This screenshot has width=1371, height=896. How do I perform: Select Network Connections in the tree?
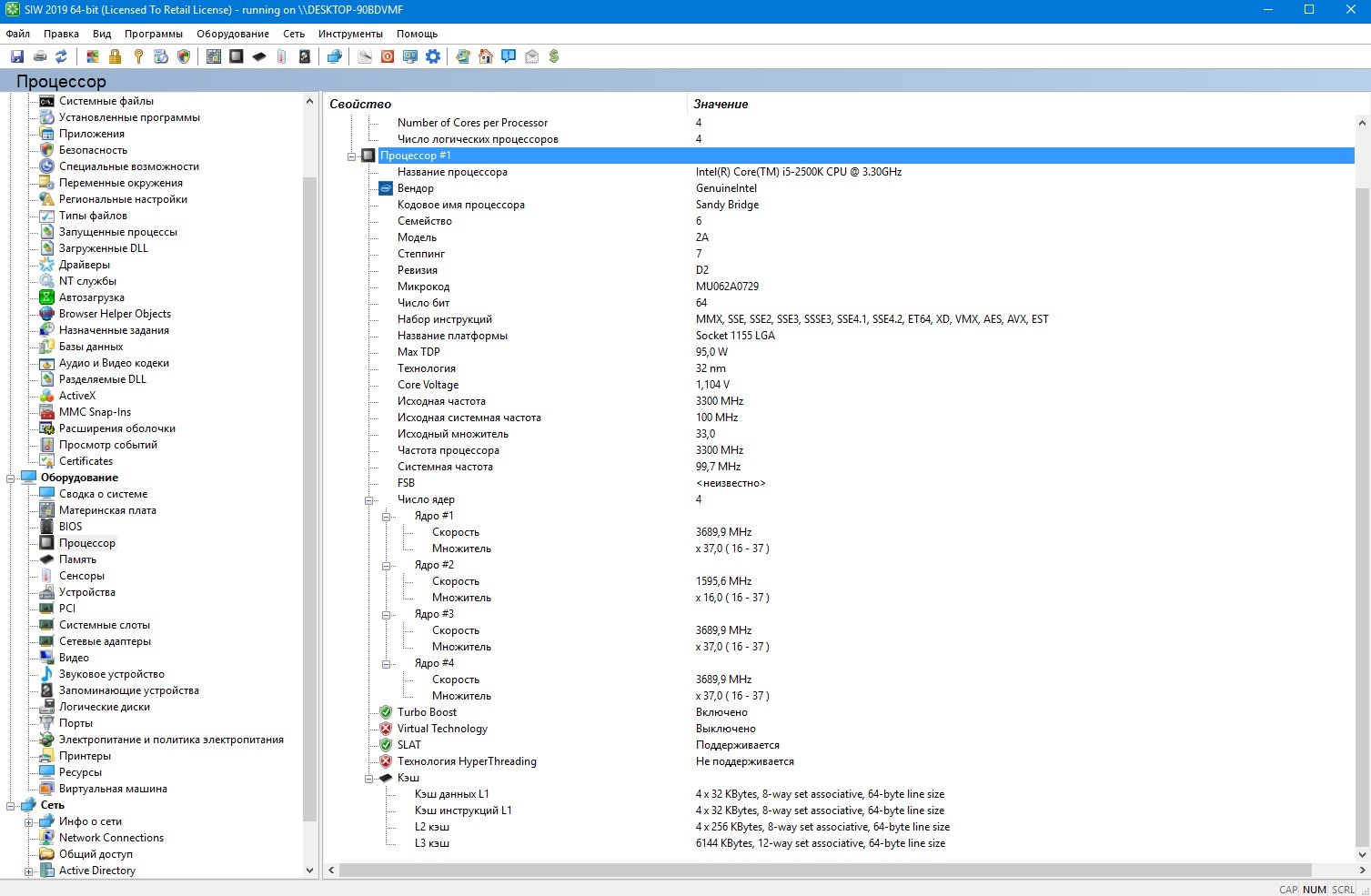[111, 838]
